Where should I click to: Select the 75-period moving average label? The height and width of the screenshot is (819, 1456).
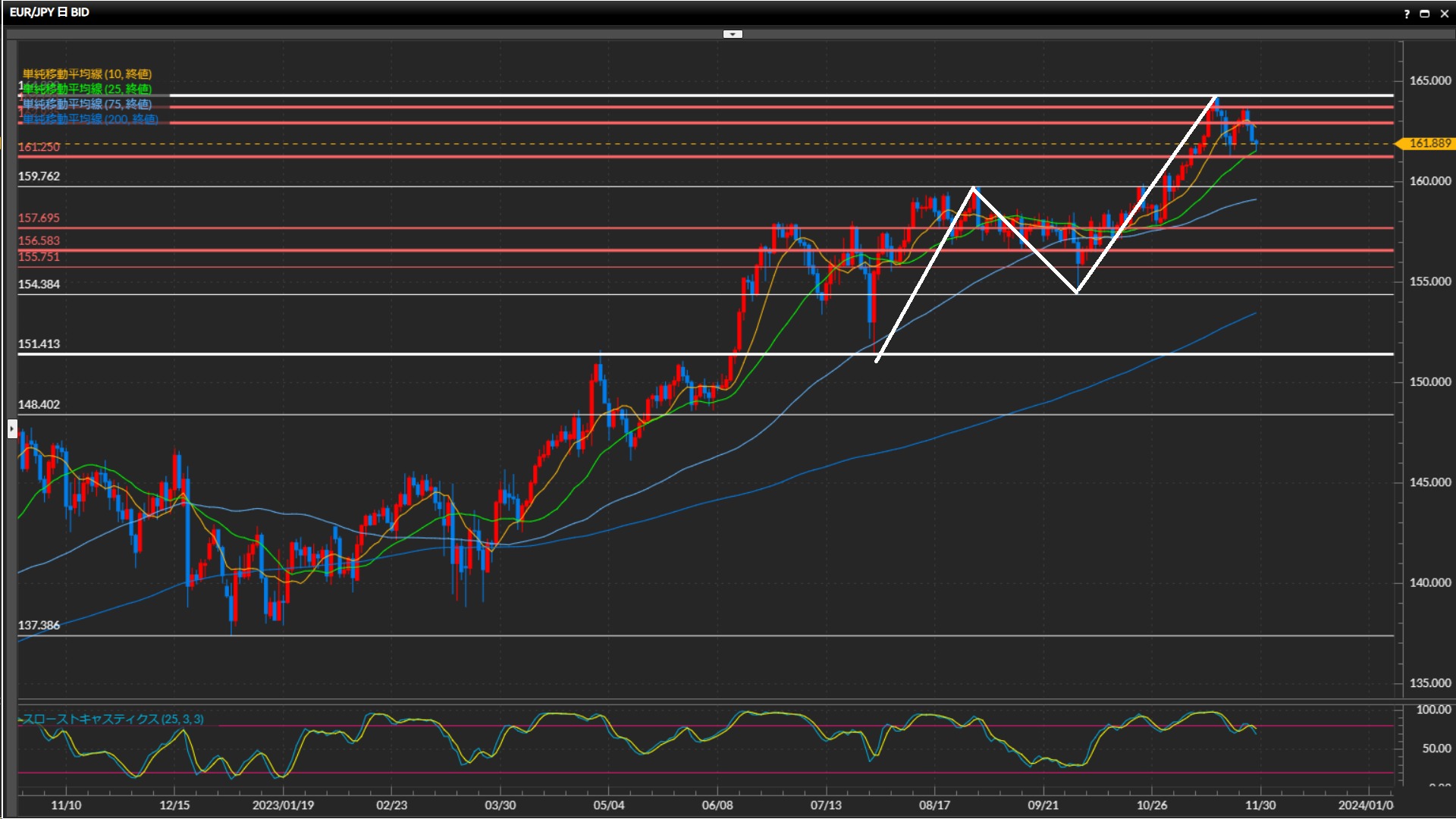(87, 104)
